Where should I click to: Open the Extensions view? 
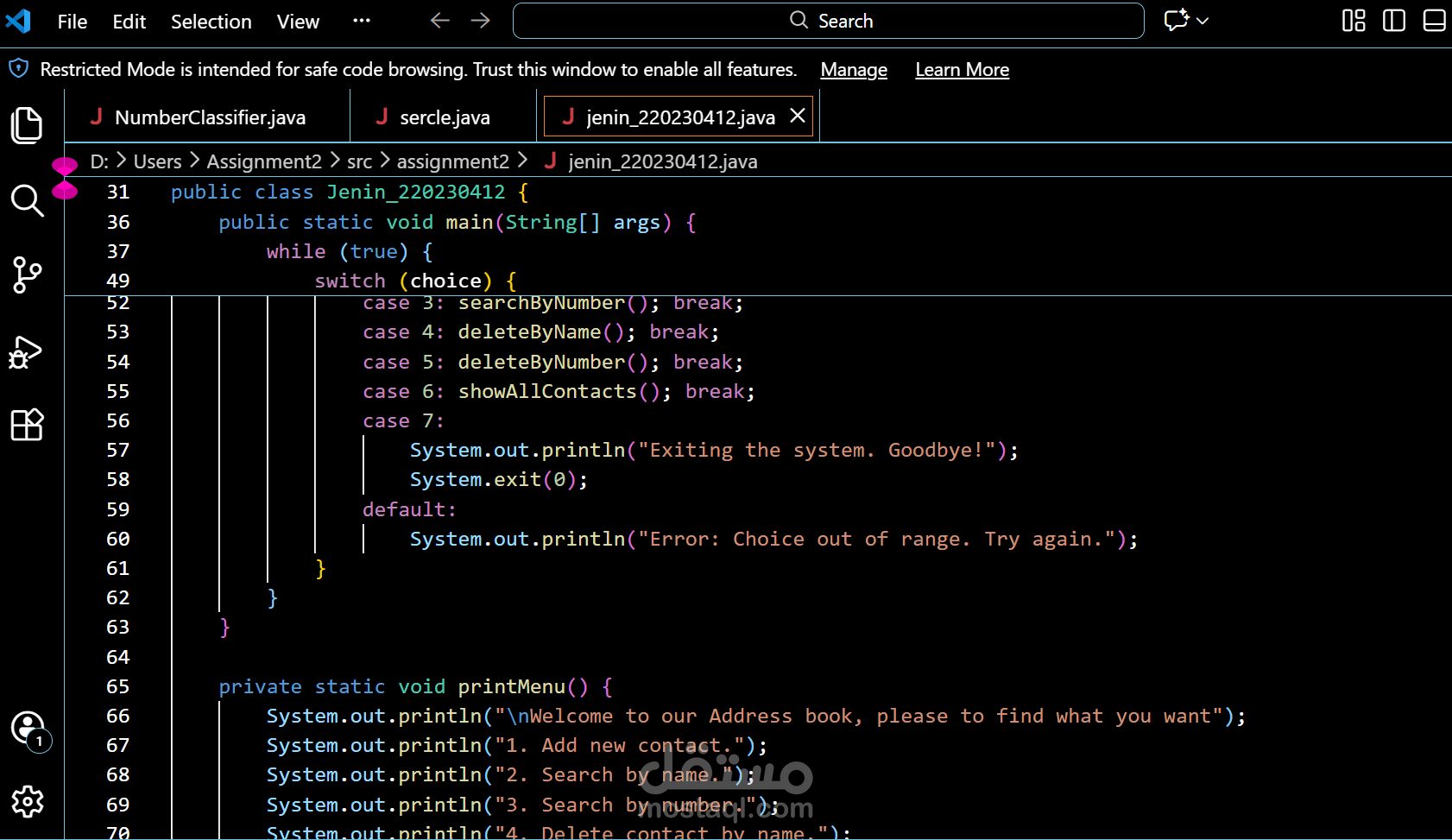coord(27,425)
